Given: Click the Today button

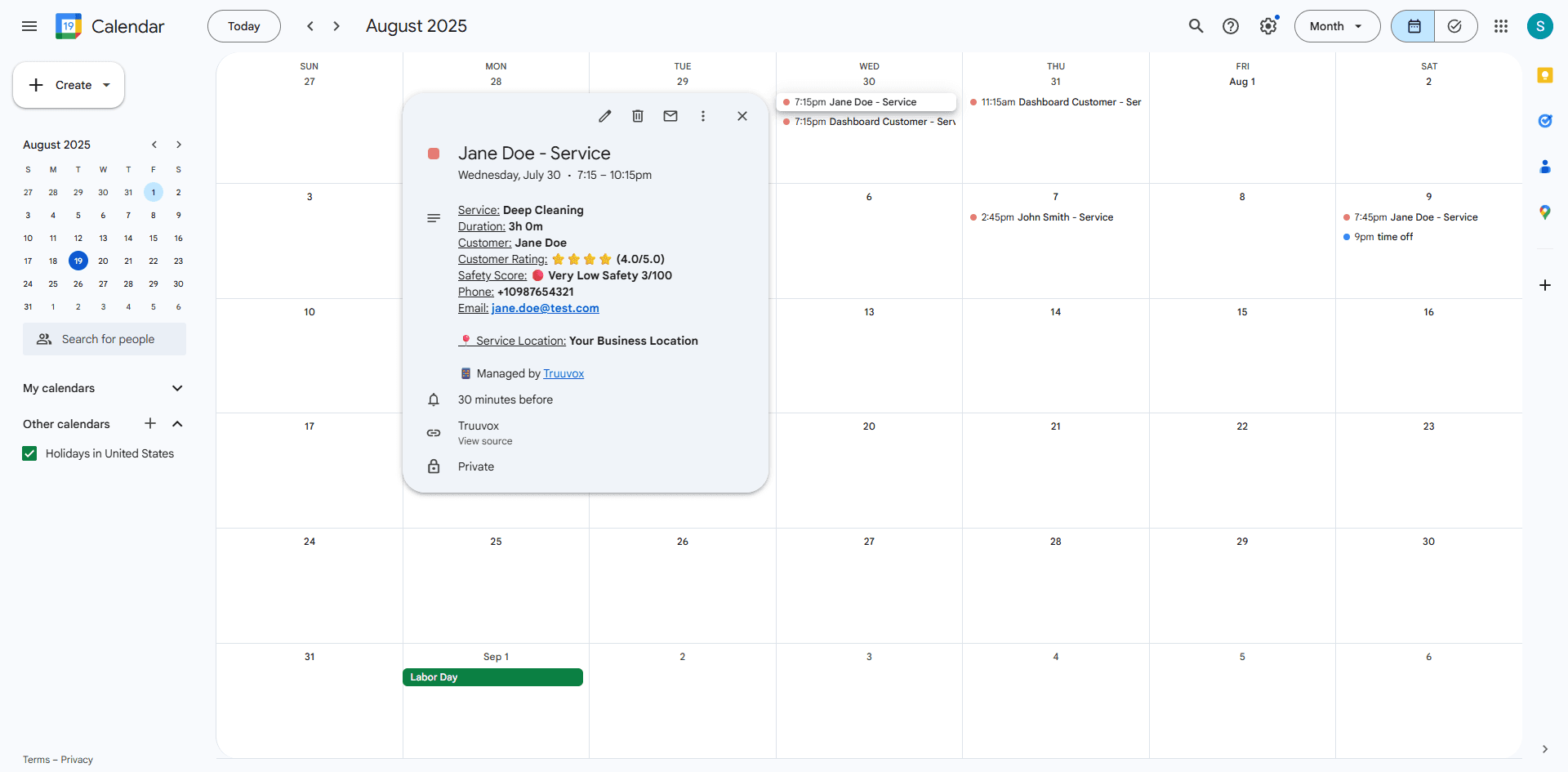Looking at the screenshot, I should pos(243,25).
